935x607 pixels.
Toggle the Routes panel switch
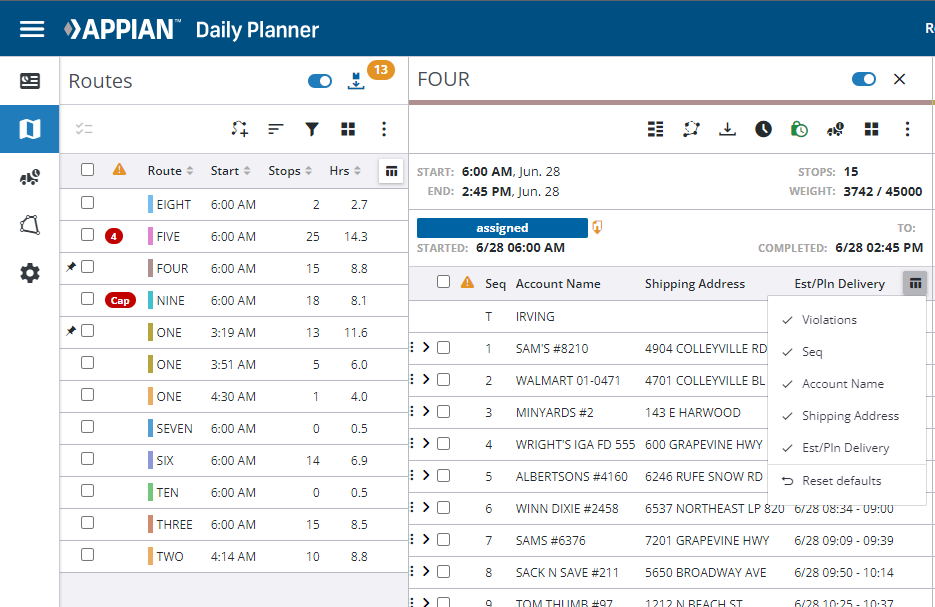tap(320, 80)
